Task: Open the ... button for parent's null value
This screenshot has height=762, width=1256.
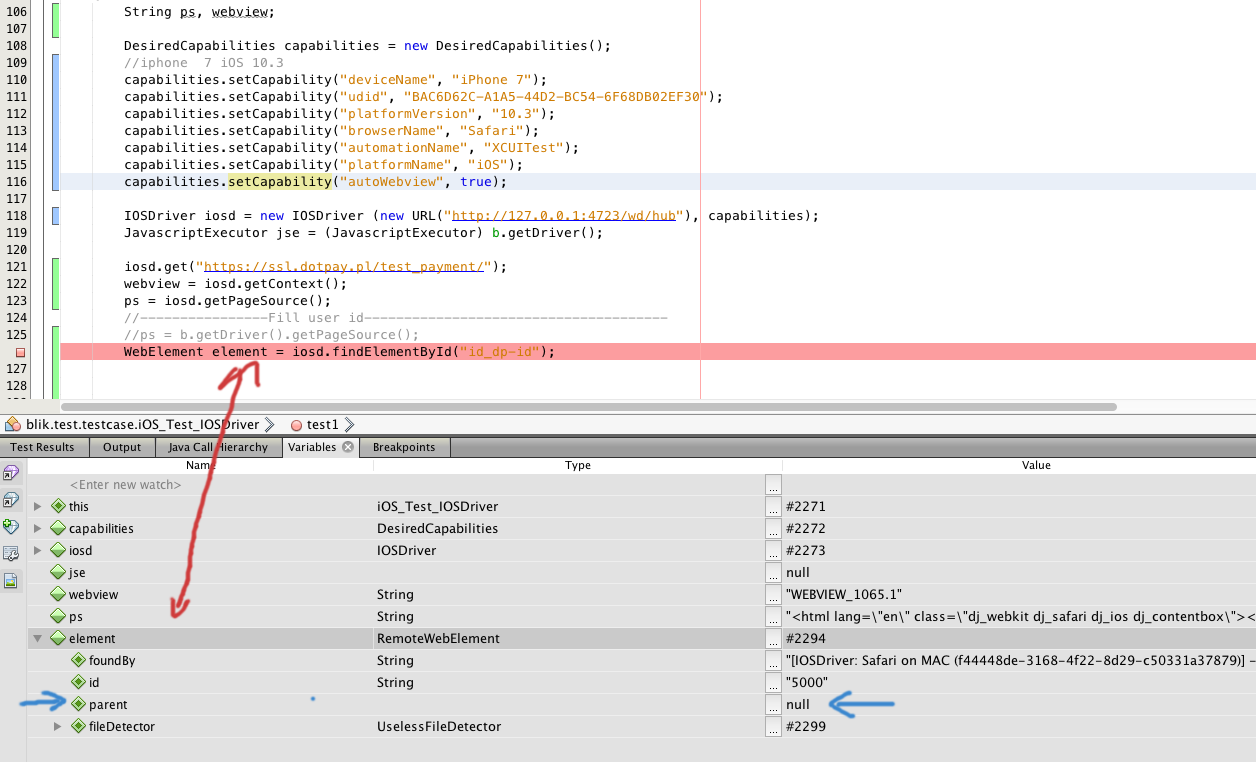Action: (773, 704)
